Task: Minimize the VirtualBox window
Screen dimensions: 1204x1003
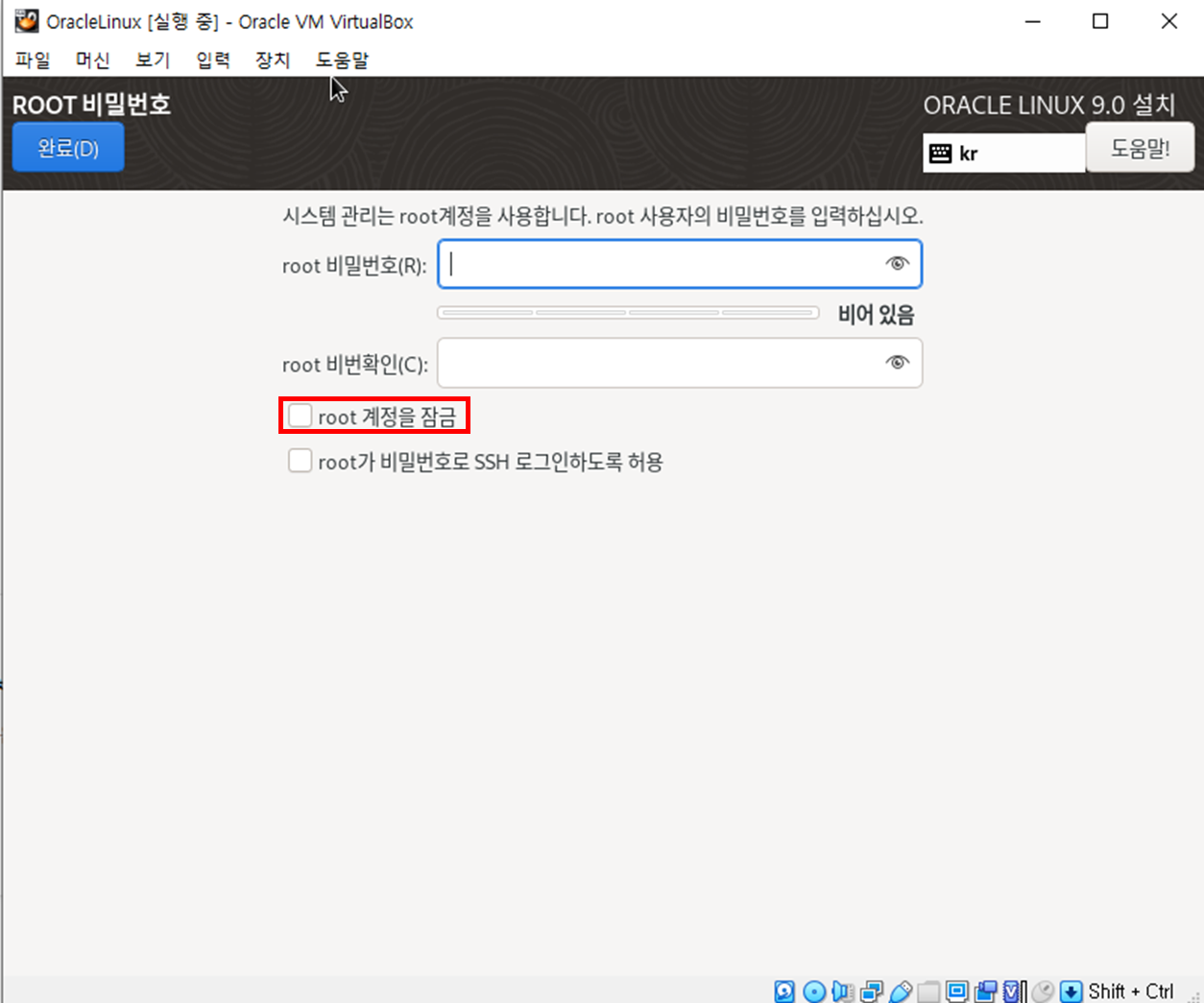Action: coord(1033,21)
